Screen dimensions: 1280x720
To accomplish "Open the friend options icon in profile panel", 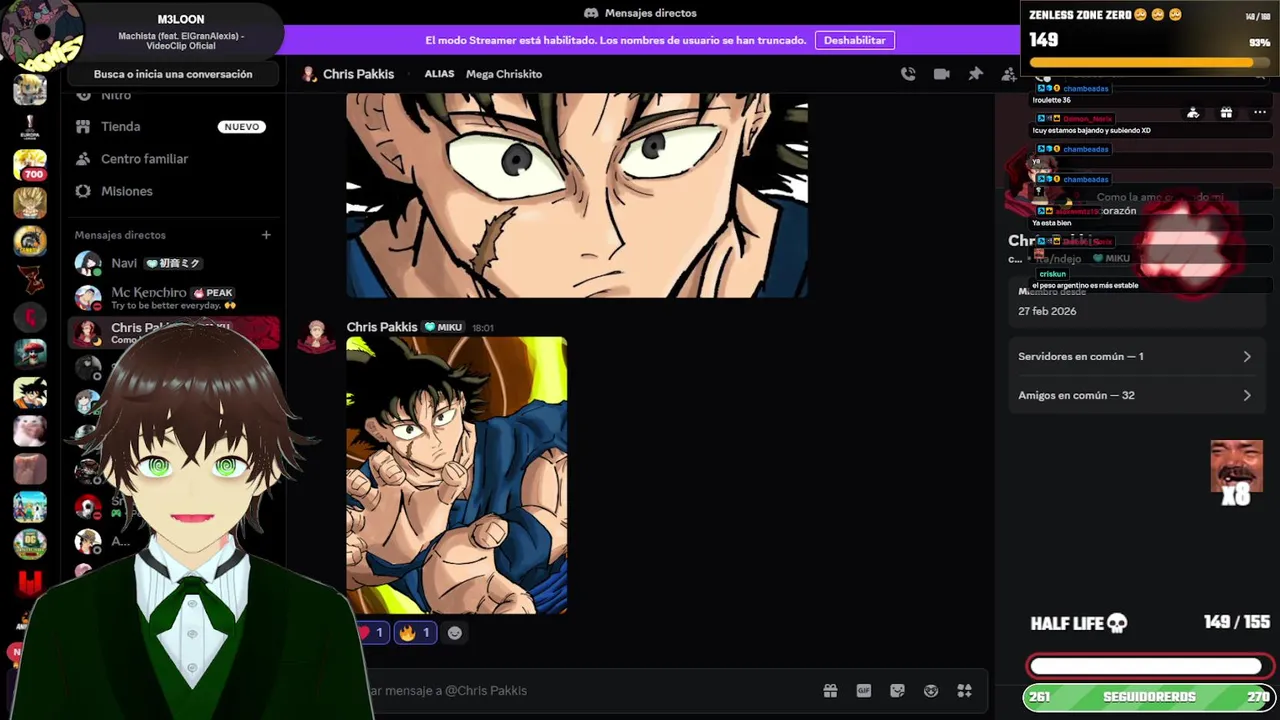I will 1193,113.
